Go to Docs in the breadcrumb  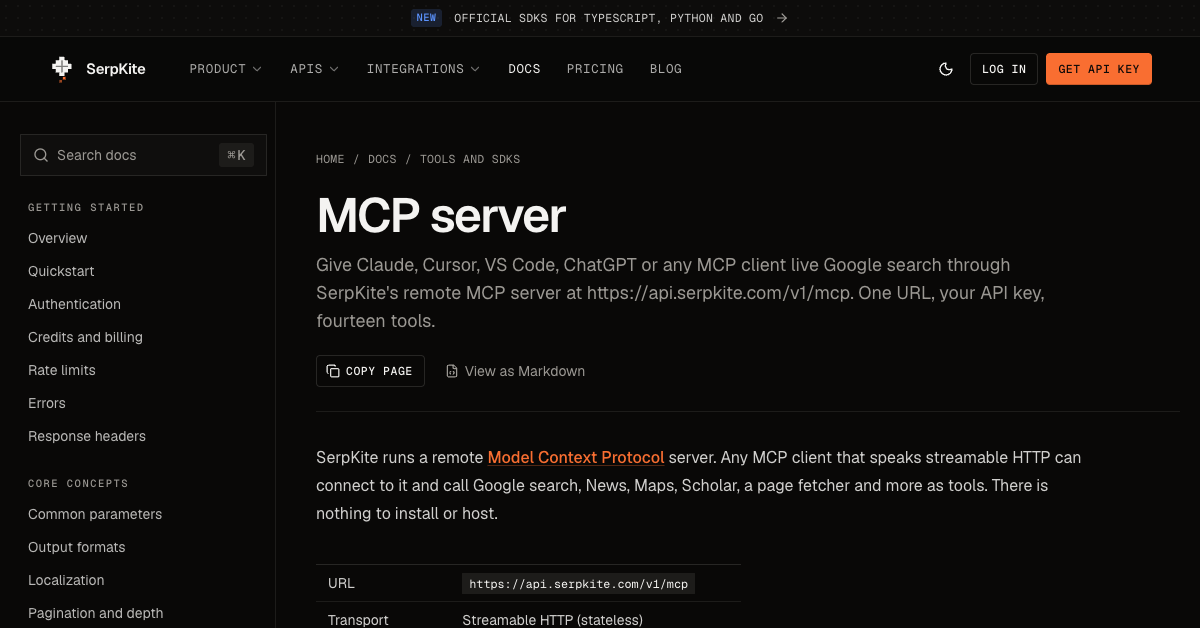382,159
